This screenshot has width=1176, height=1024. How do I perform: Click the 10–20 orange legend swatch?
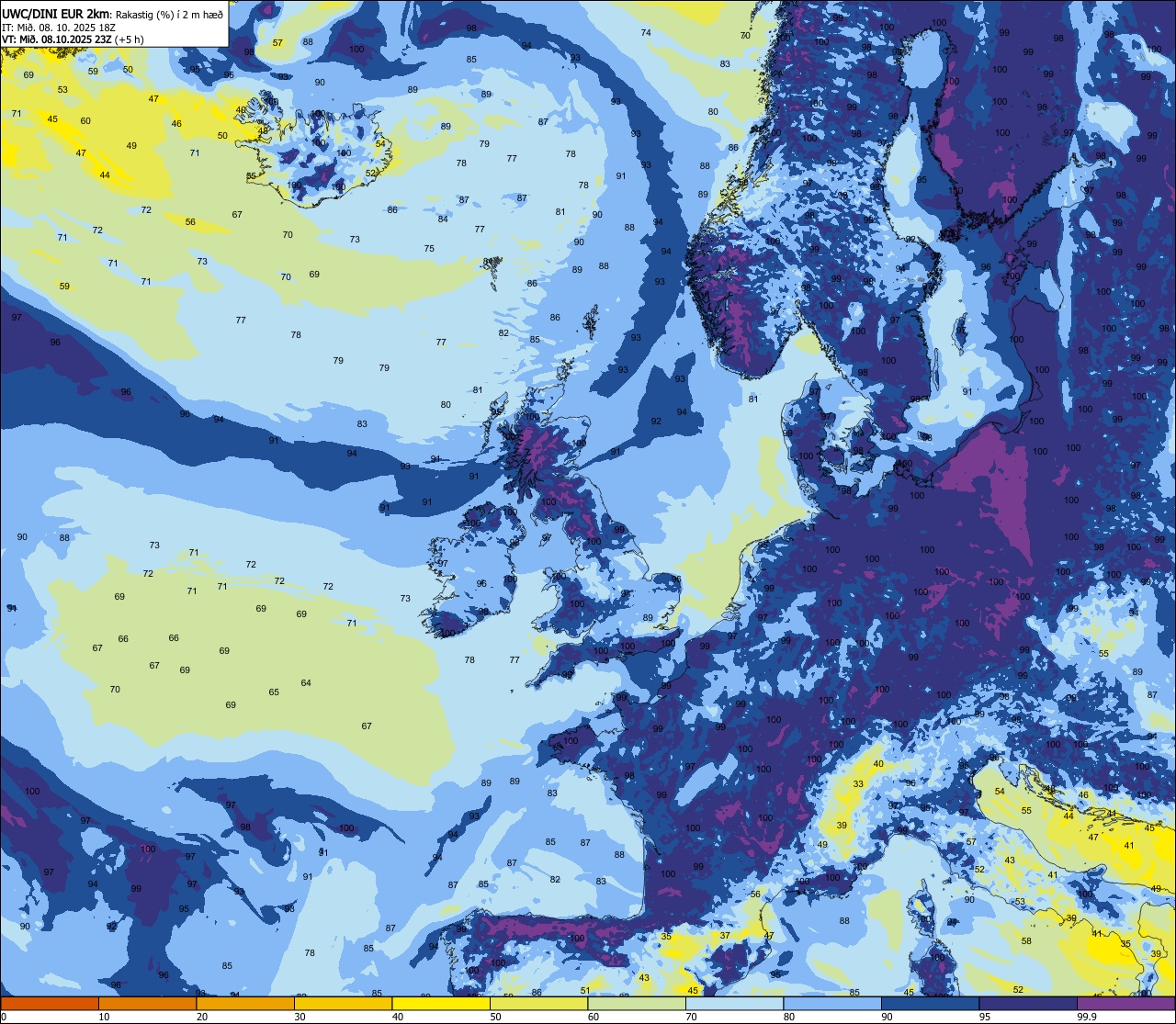tap(147, 1003)
